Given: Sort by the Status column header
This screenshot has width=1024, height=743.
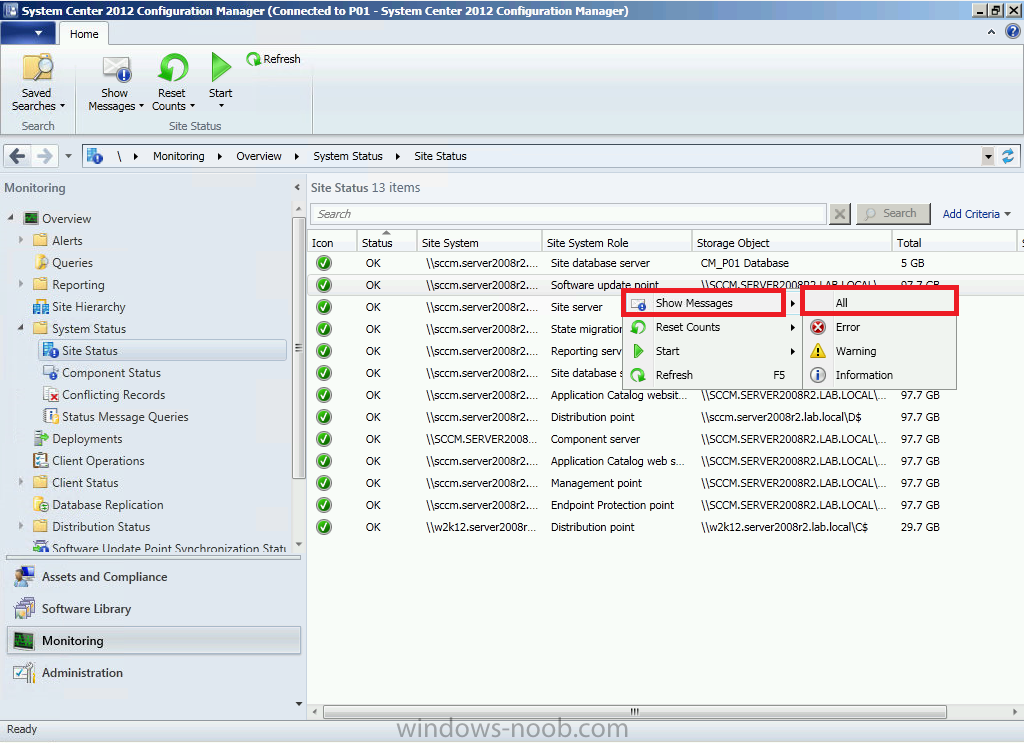Looking at the screenshot, I should pos(386,242).
